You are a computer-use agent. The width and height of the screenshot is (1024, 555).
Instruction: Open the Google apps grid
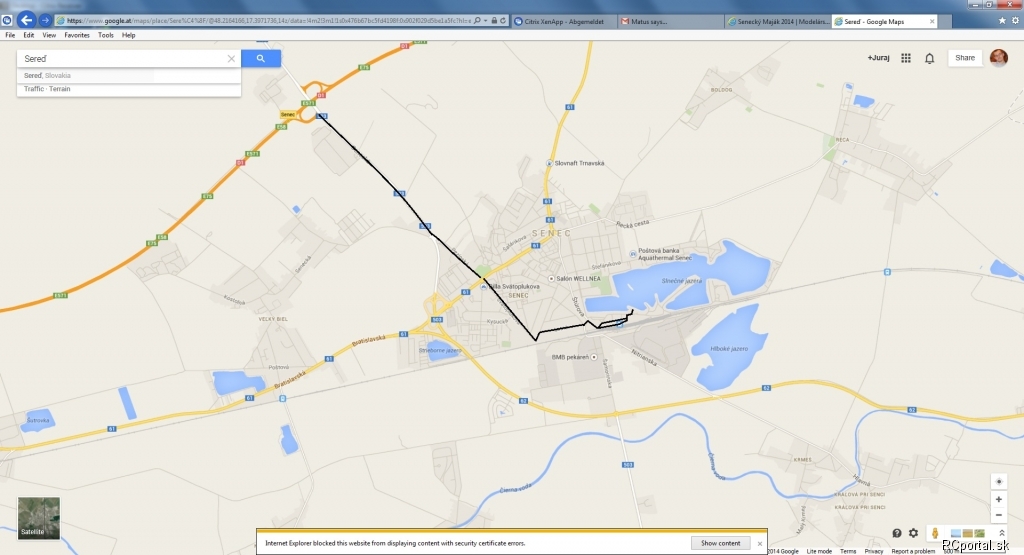tap(906, 58)
